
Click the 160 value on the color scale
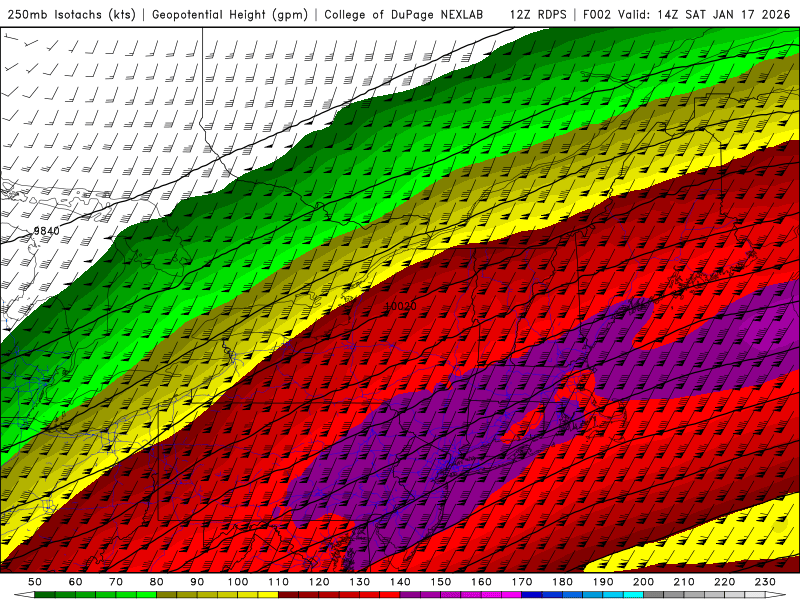coord(481,582)
